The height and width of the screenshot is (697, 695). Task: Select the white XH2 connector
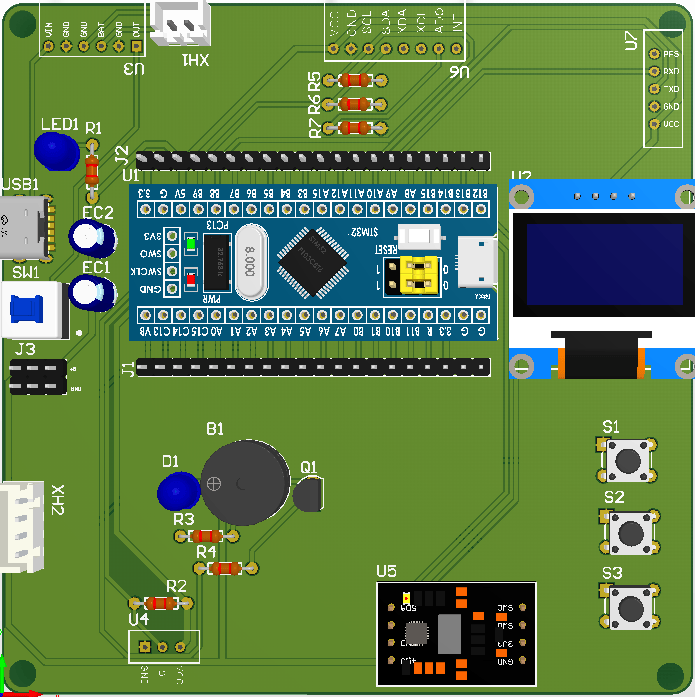22,527
